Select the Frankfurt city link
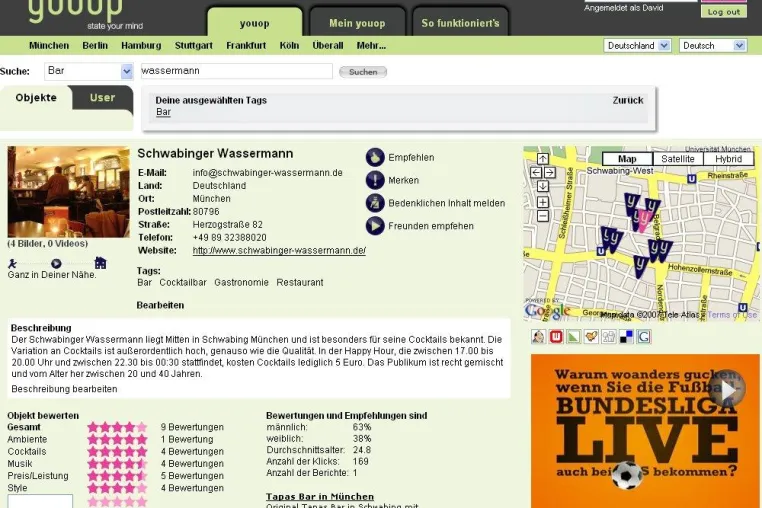Image resolution: width=762 pixels, height=508 pixels. [246, 46]
